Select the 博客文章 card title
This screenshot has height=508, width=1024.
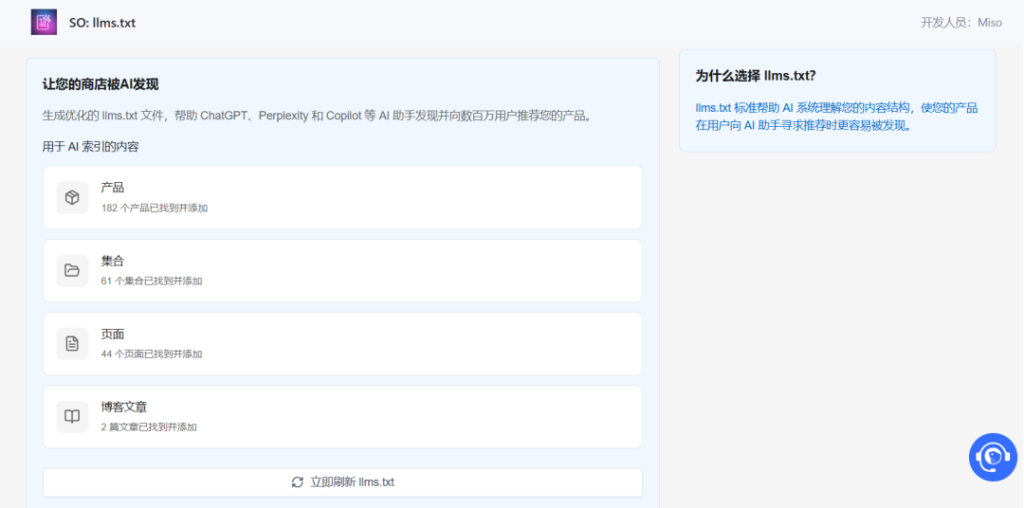tap(124, 407)
